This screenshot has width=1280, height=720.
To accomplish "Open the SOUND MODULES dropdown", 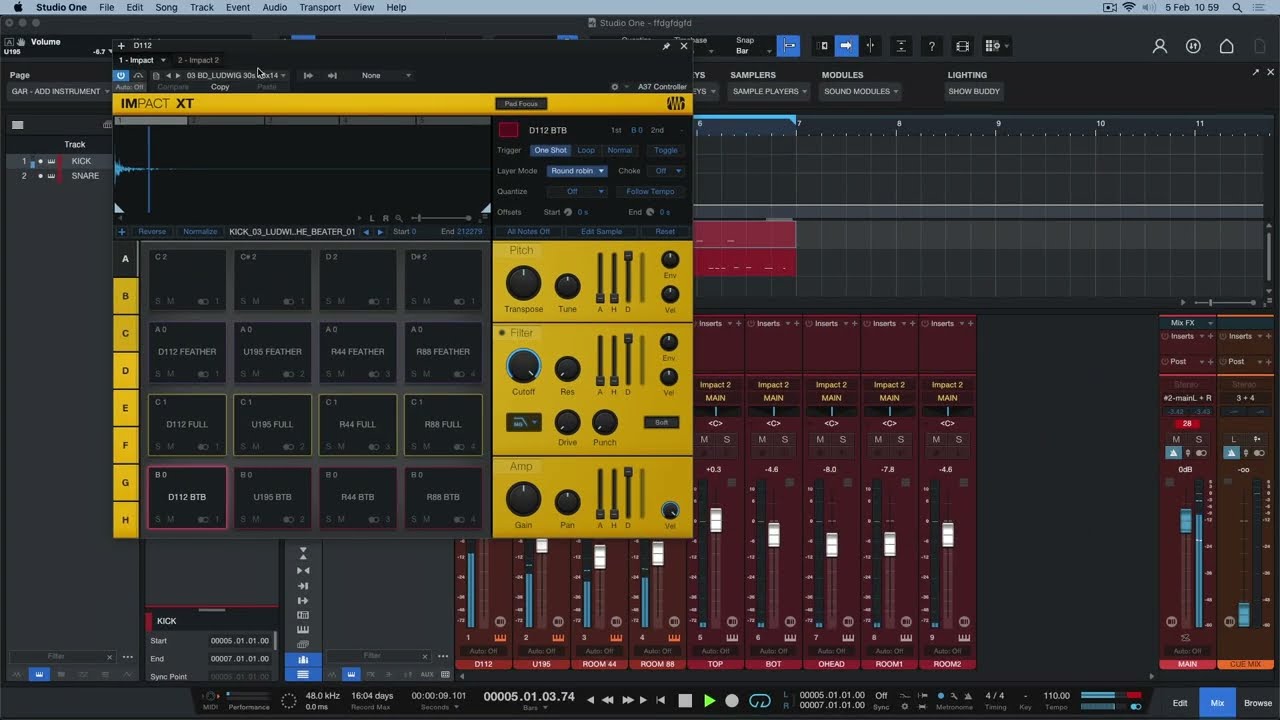I will click(x=861, y=91).
